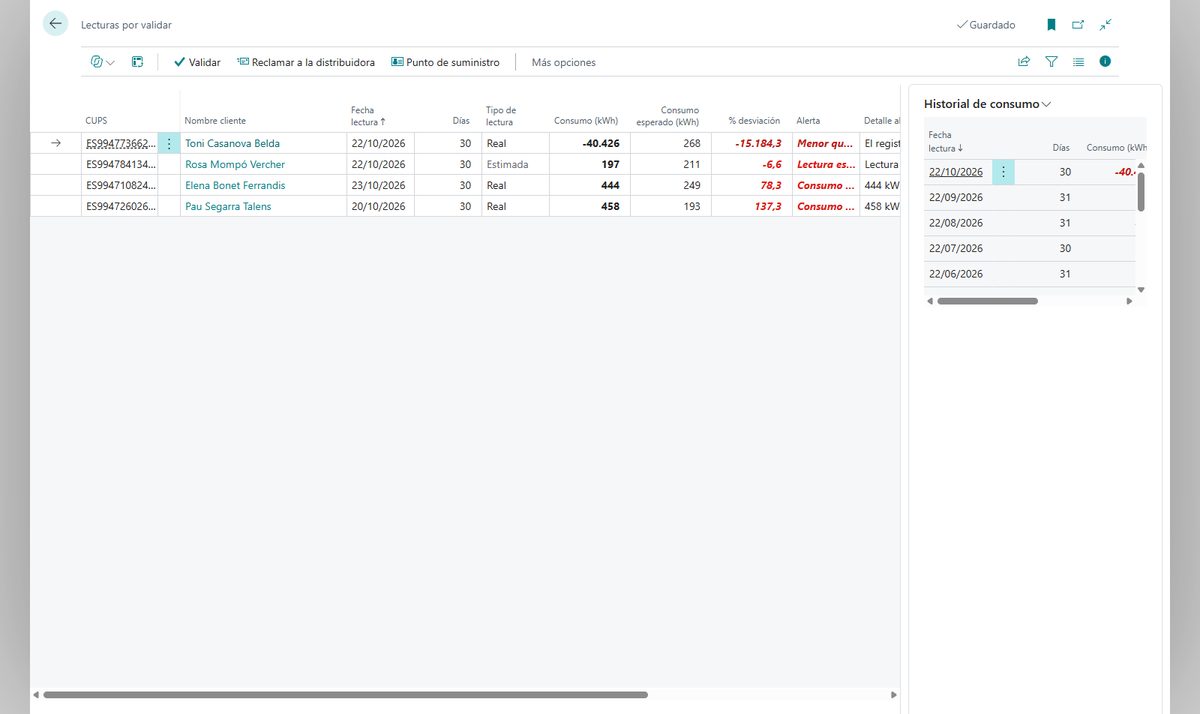The width and height of the screenshot is (1200, 714).
Task: Click the history scroll right arrow
Action: tap(1130, 301)
